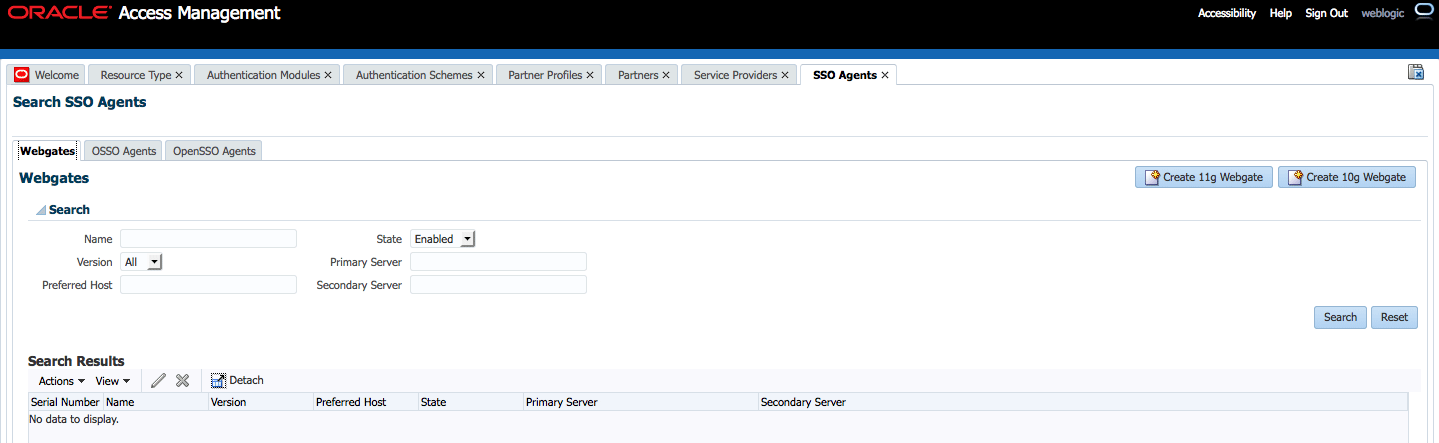The width and height of the screenshot is (1439, 443).
Task: Click the 'Search SSO Agents' heading
Action: point(79,102)
